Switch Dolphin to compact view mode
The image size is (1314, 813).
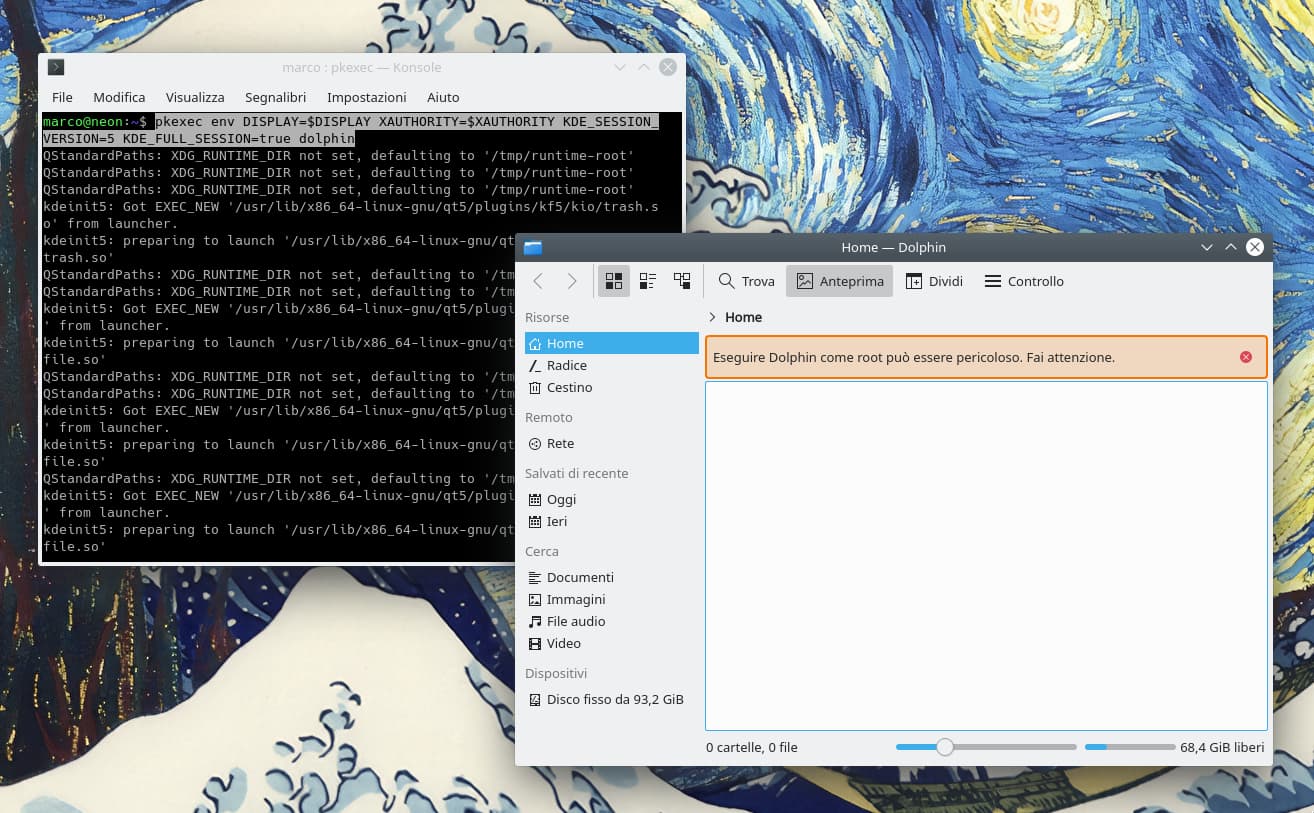coord(648,281)
